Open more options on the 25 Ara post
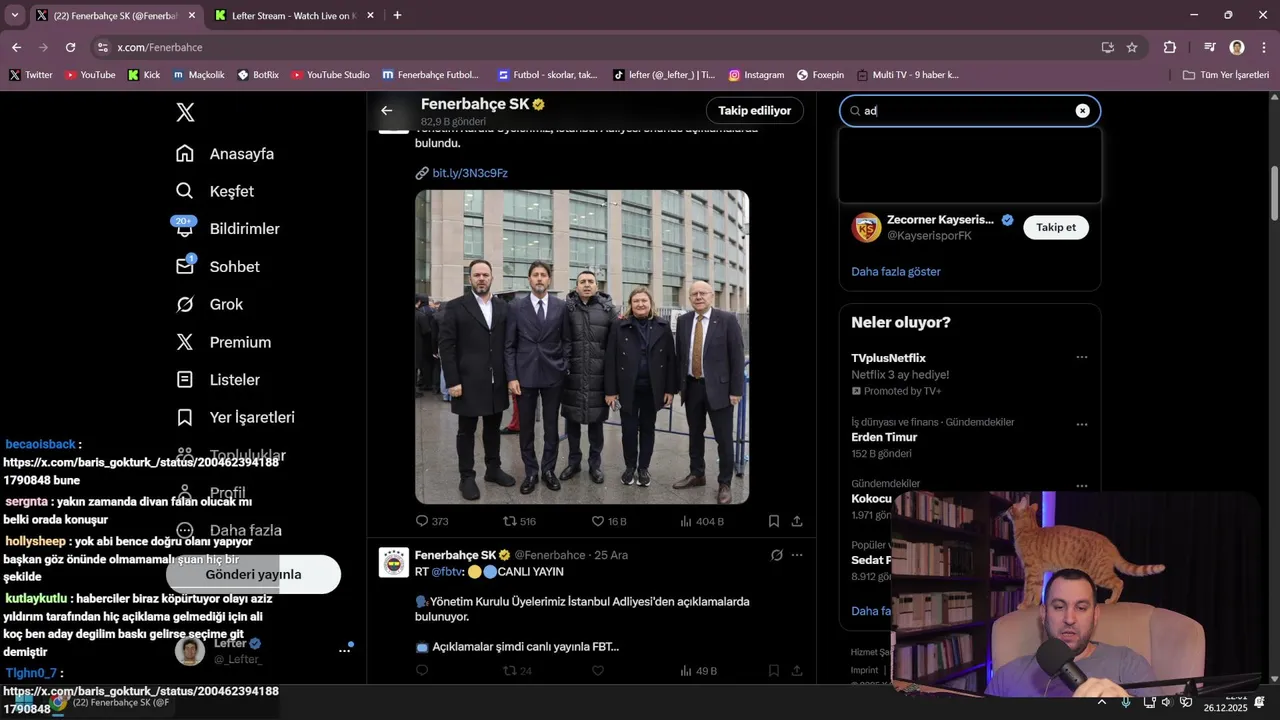 click(x=797, y=555)
